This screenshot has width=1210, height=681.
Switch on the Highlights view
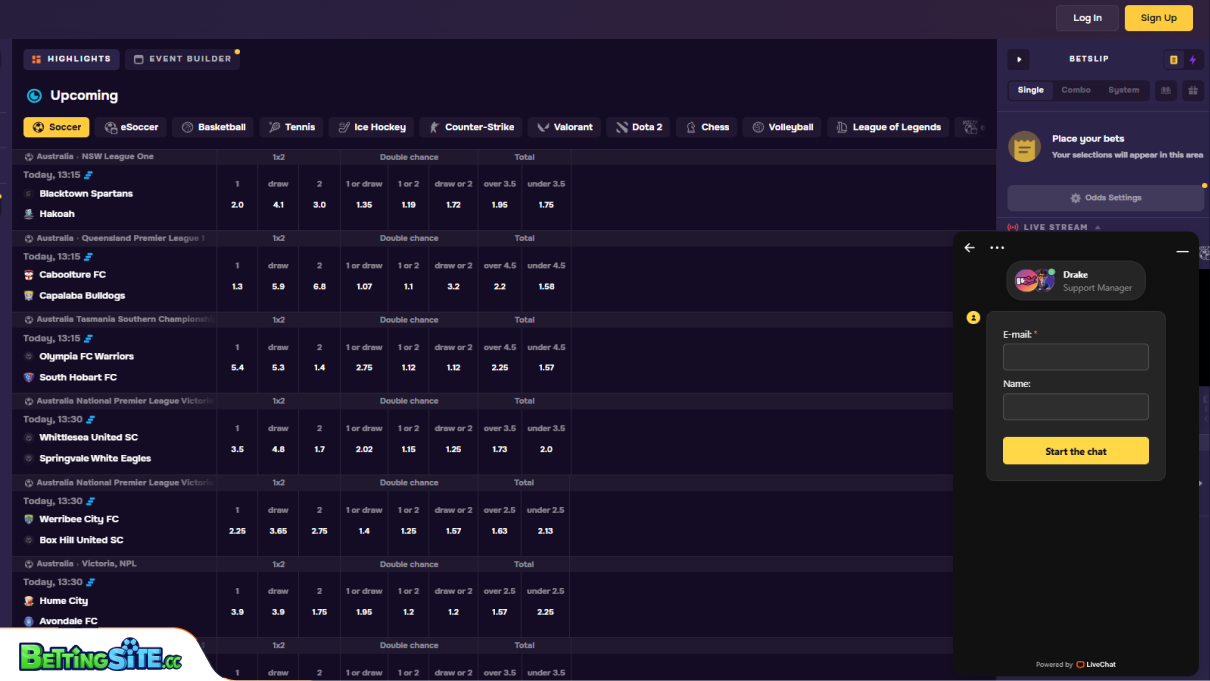coord(71,59)
